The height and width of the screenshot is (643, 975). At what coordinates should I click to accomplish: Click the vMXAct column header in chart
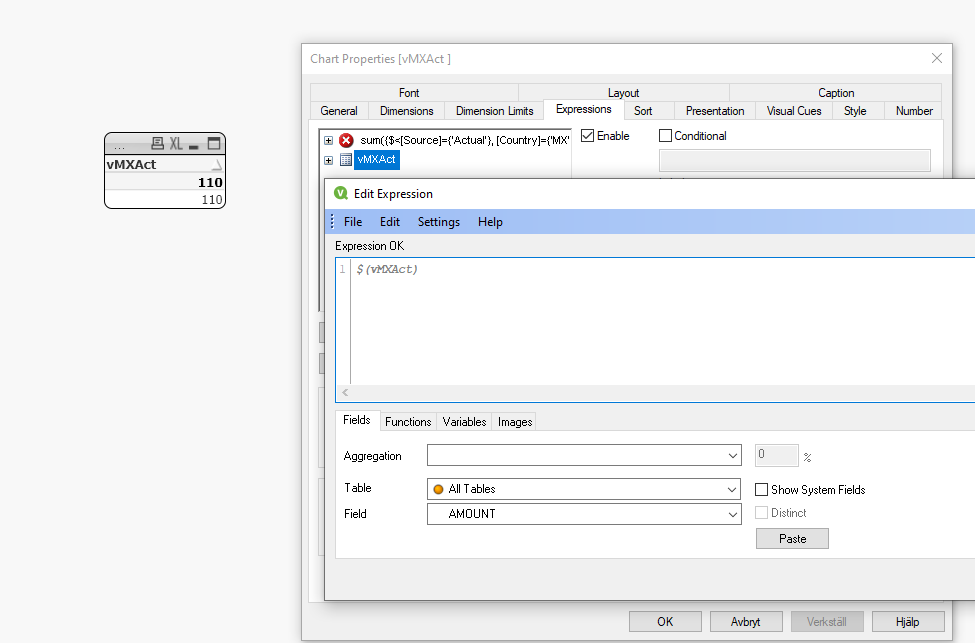tap(164, 165)
